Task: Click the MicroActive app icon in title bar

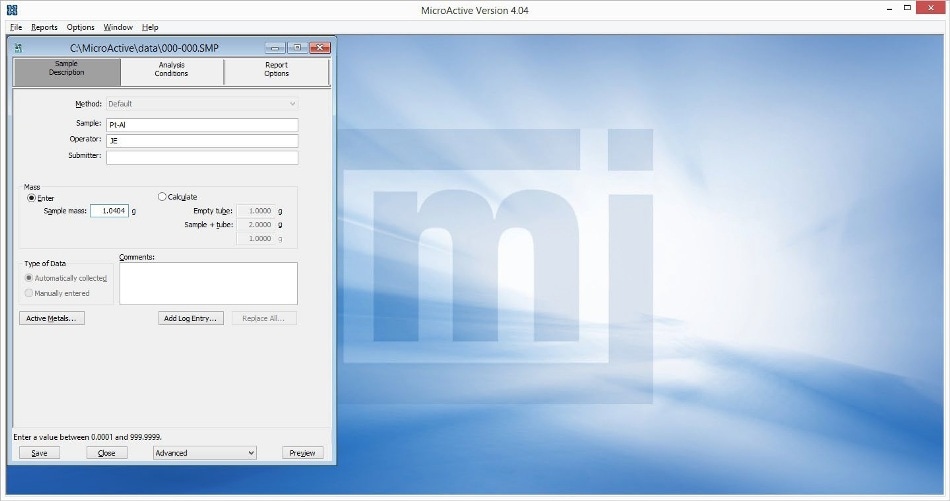Action: click(x=12, y=10)
